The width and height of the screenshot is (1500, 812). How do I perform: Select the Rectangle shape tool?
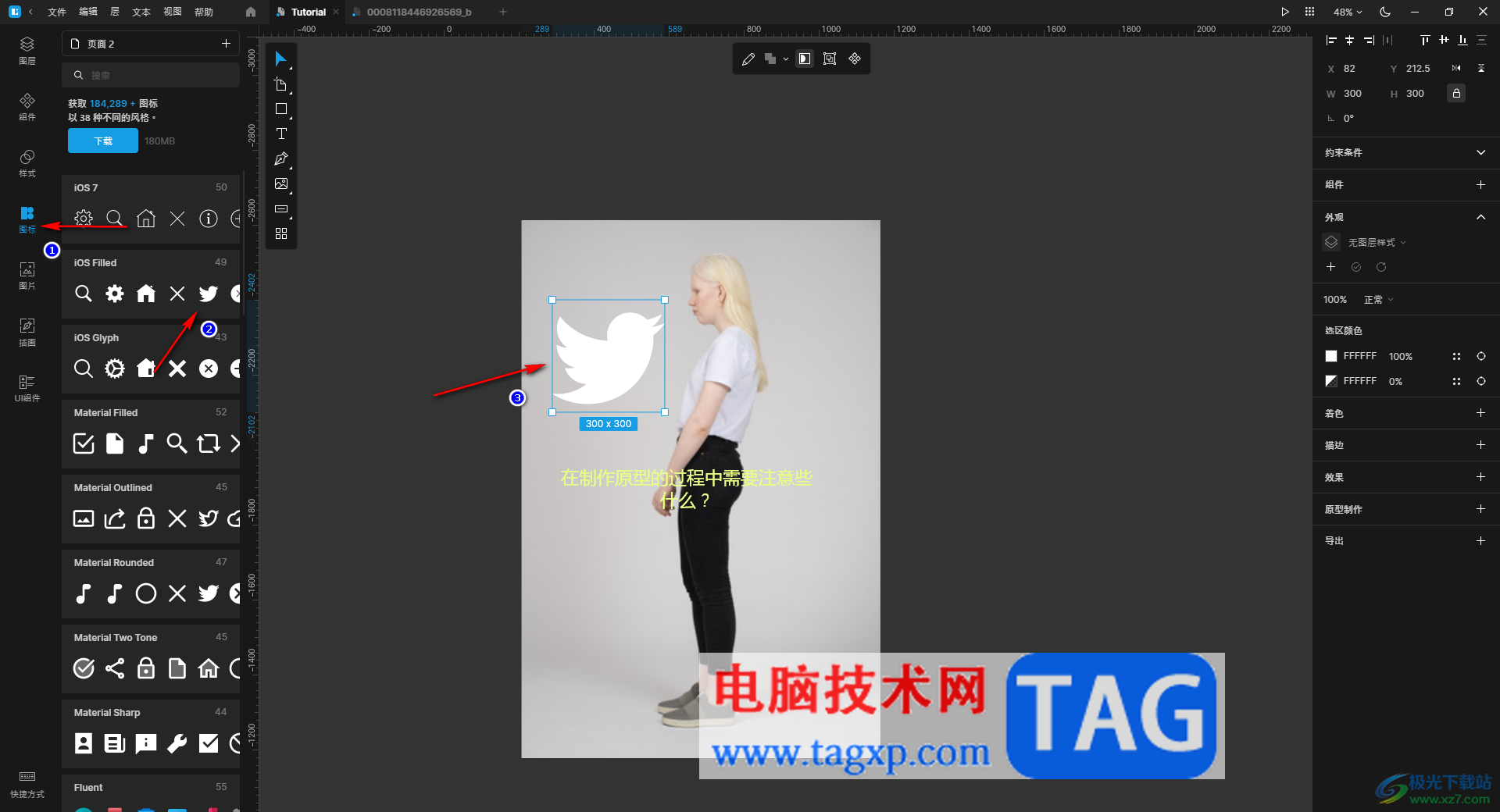(281, 109)
